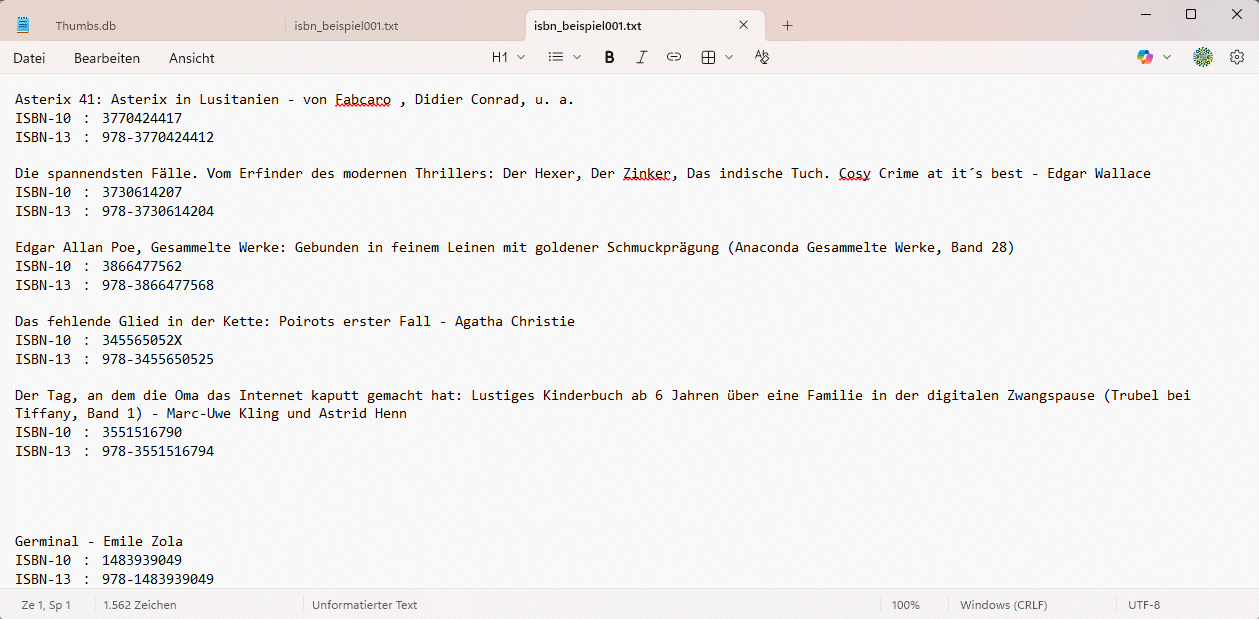Image resolution: width=1259 pixels, height=619 pixels.
Task: Click the bulleted list icon
Action: click(x=555, y=58)
